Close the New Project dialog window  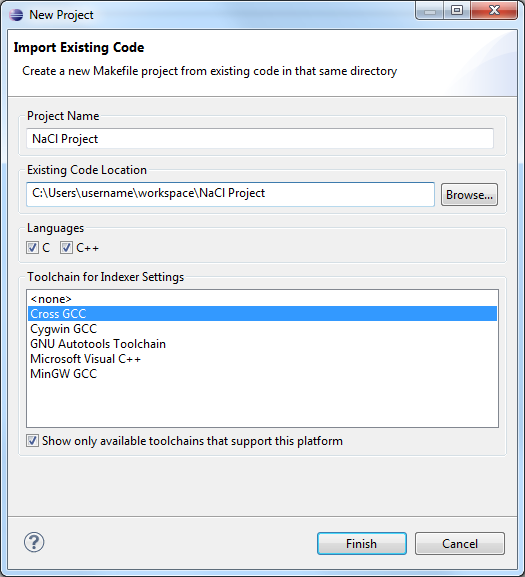(494, 10)
